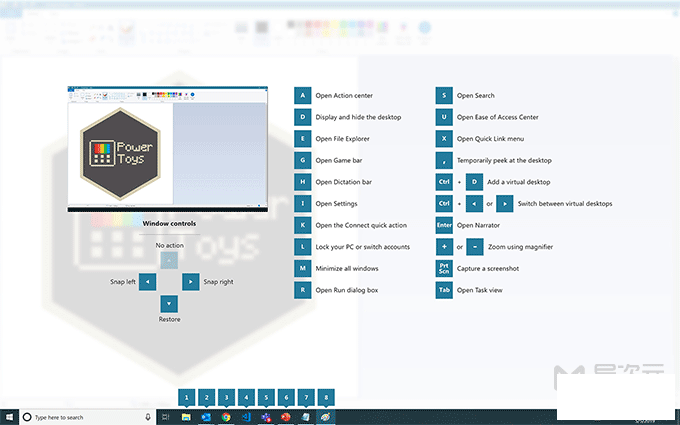The width and height of the screenshot is (680, 425).
Task: Click the G key for Game bar
Action: pyautogui.click(x=302, y=160)
